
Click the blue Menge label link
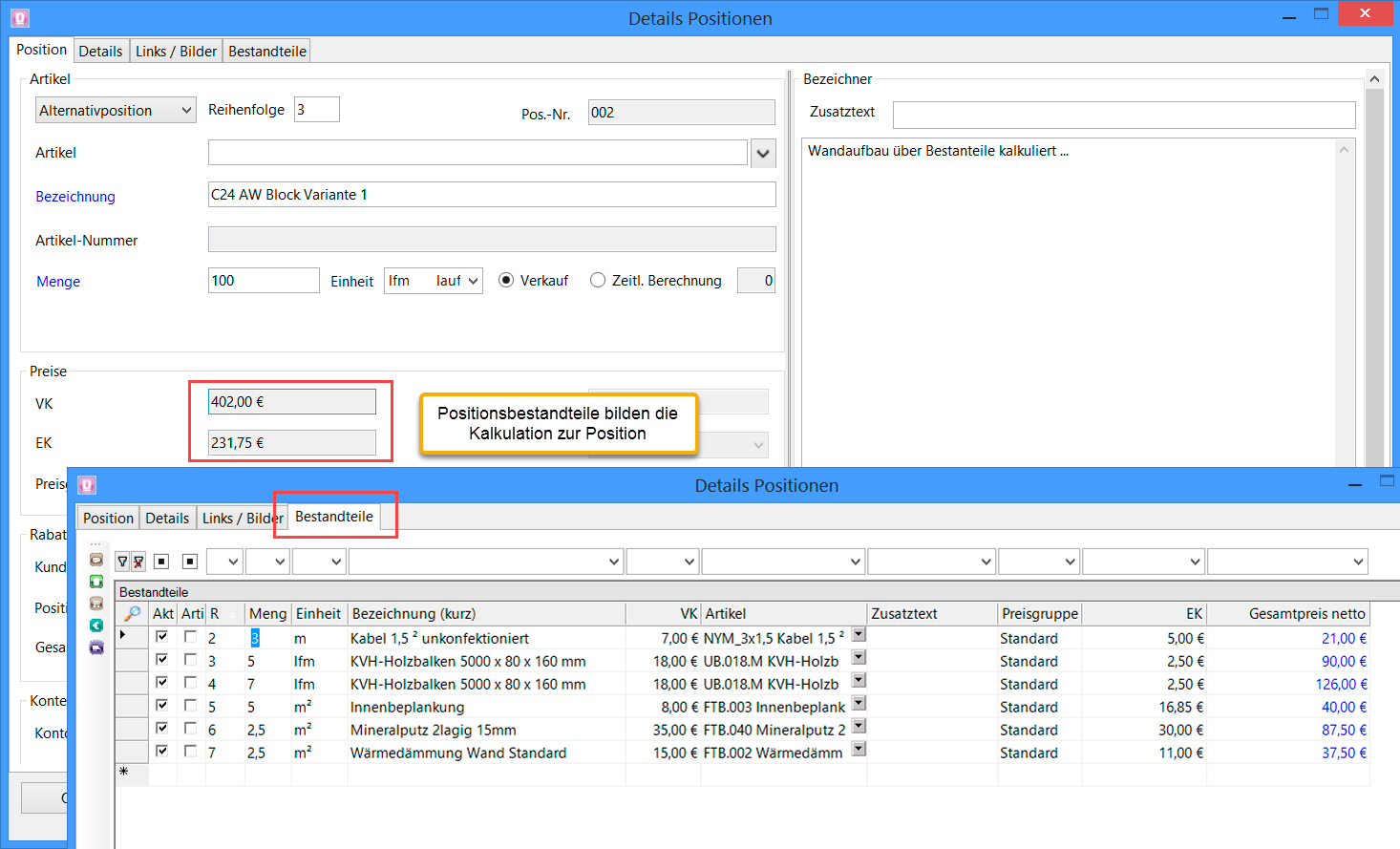(58, 282)
